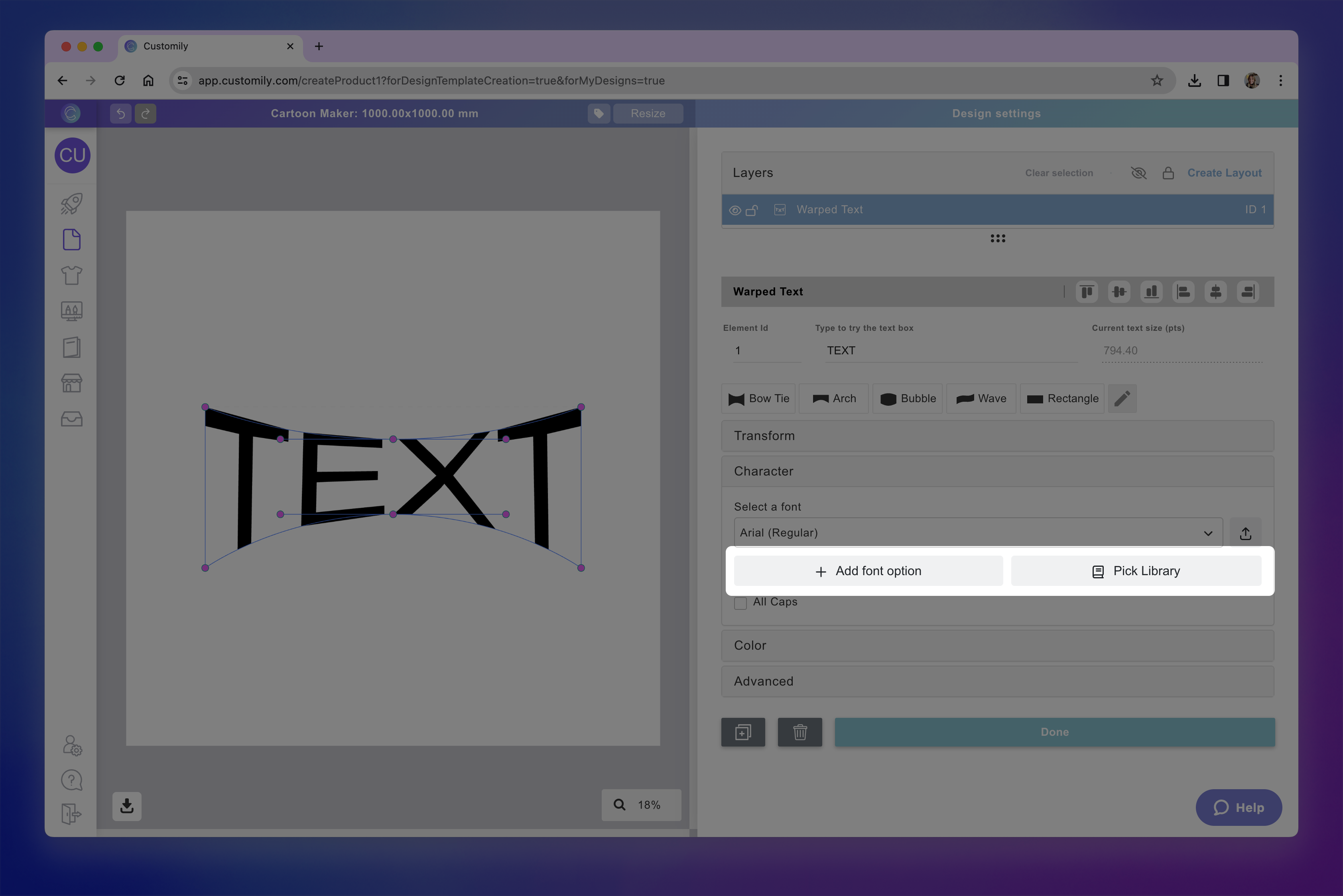Click the TEXT input field to try the text box
This screenshot has height=896, width=1343.
click(x=949, y=350)
